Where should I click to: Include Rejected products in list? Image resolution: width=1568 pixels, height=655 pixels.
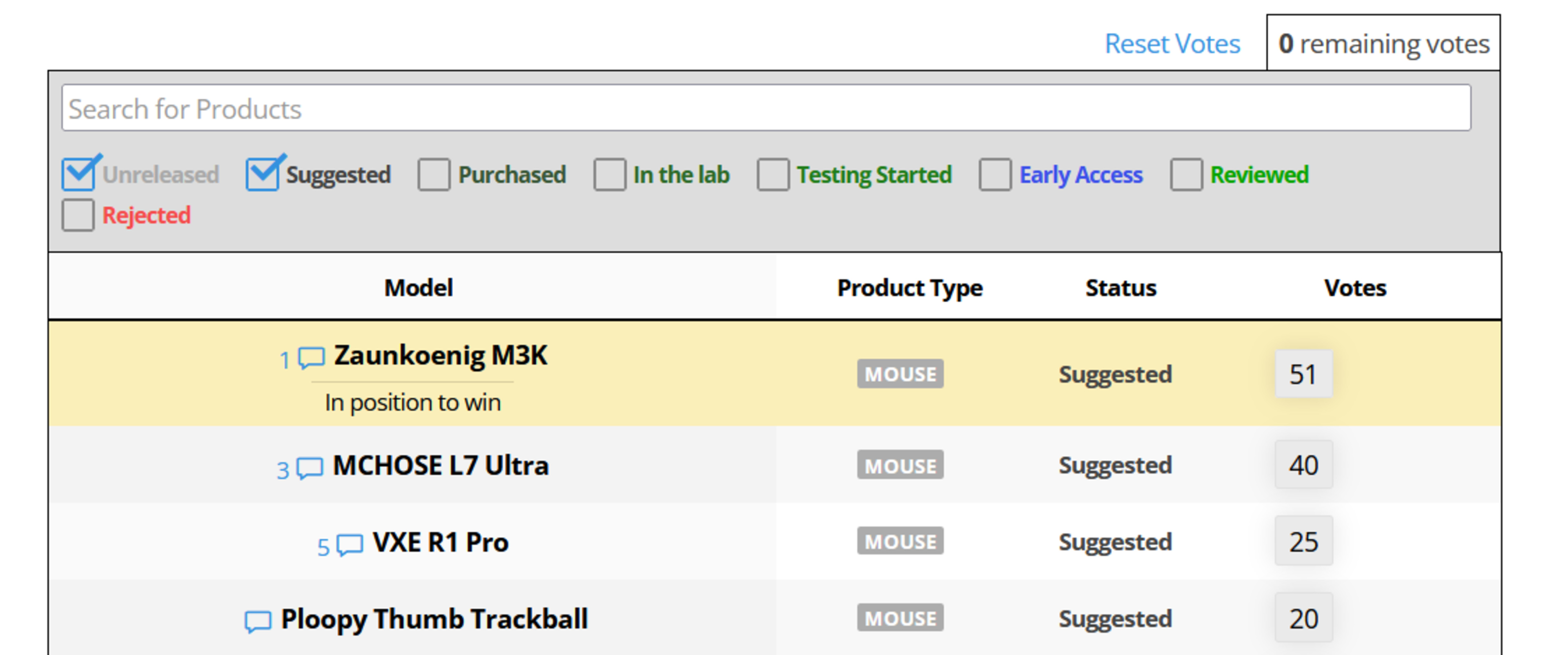pos(78,216)
